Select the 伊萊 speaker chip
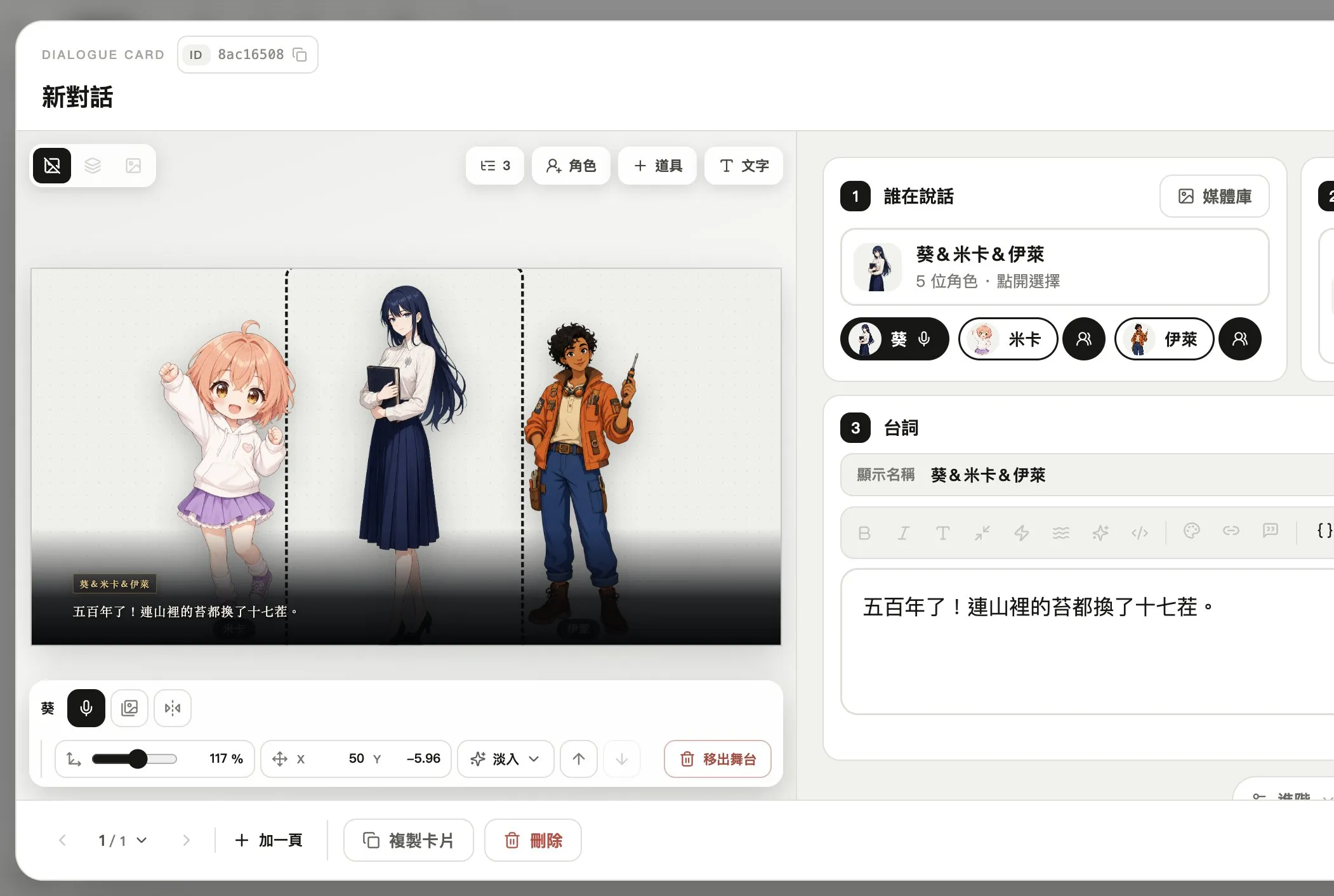The image size is (1334, 896). click(1164, 339)
